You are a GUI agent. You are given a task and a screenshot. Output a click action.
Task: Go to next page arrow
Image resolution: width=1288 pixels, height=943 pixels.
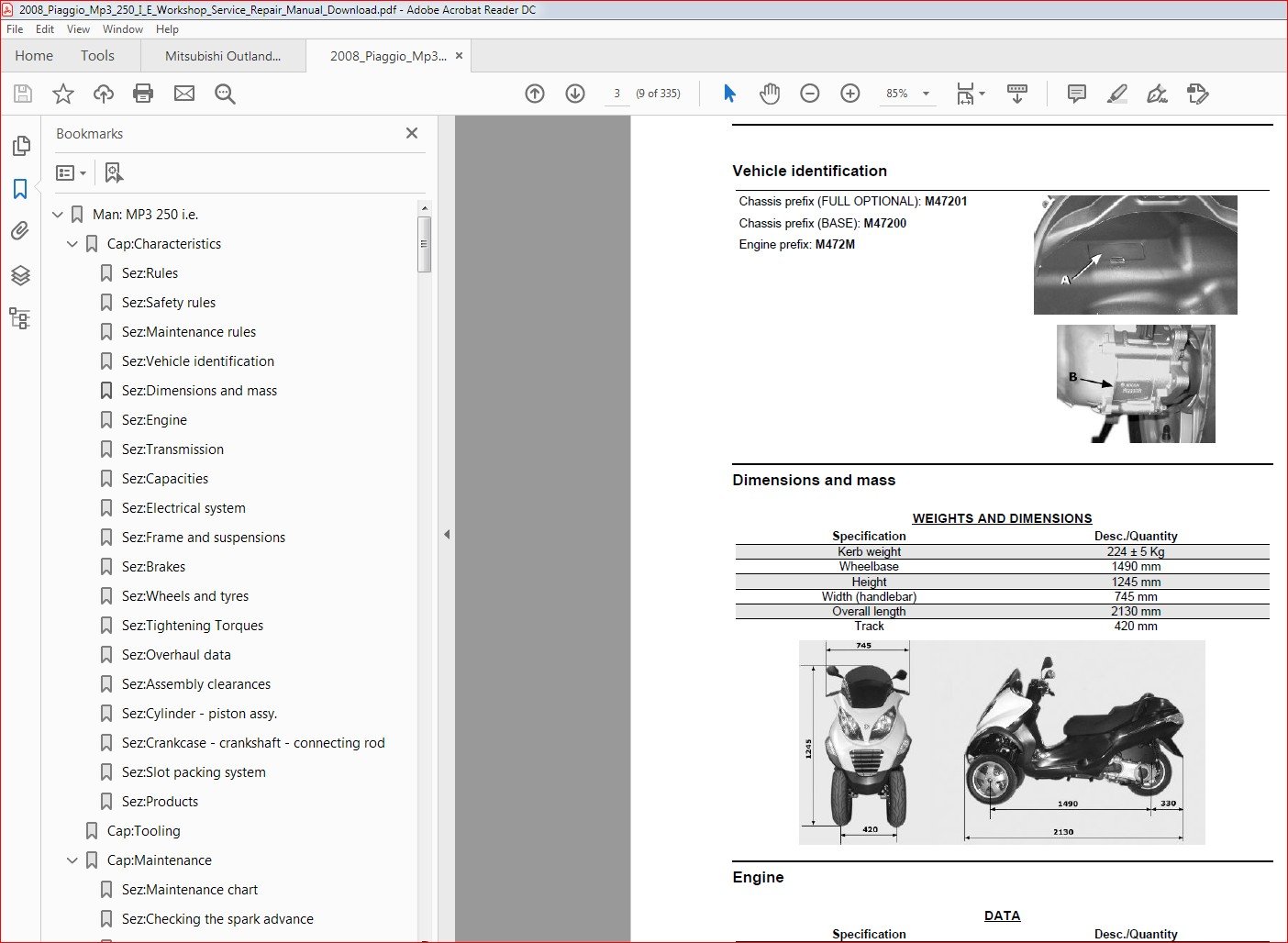tap(575, 94)
